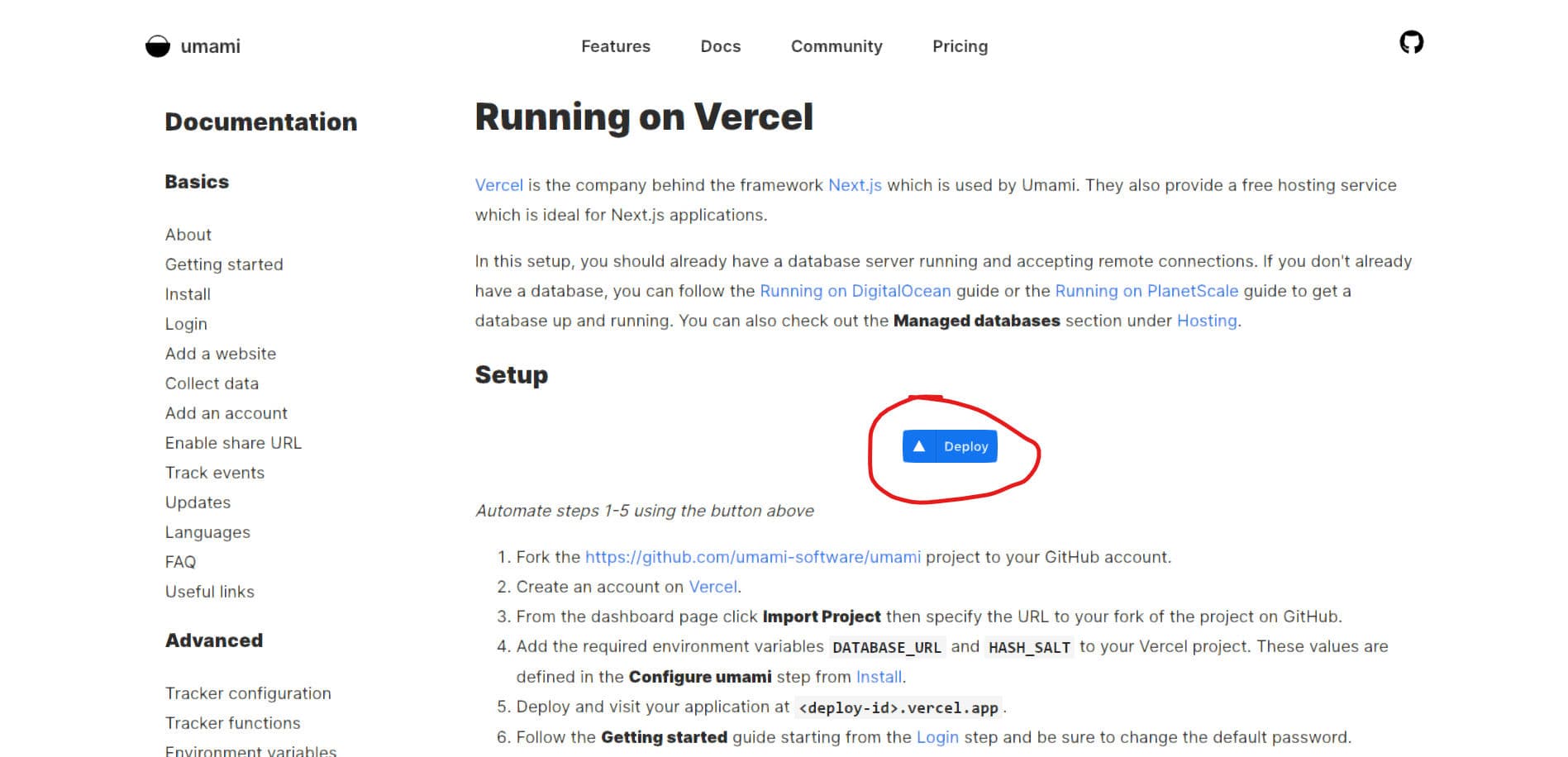The height and width of the screenshot is (757, 1568).
Task: Select Getting started in sidebar
Action: pyautogui.click(x=224, y=264)
